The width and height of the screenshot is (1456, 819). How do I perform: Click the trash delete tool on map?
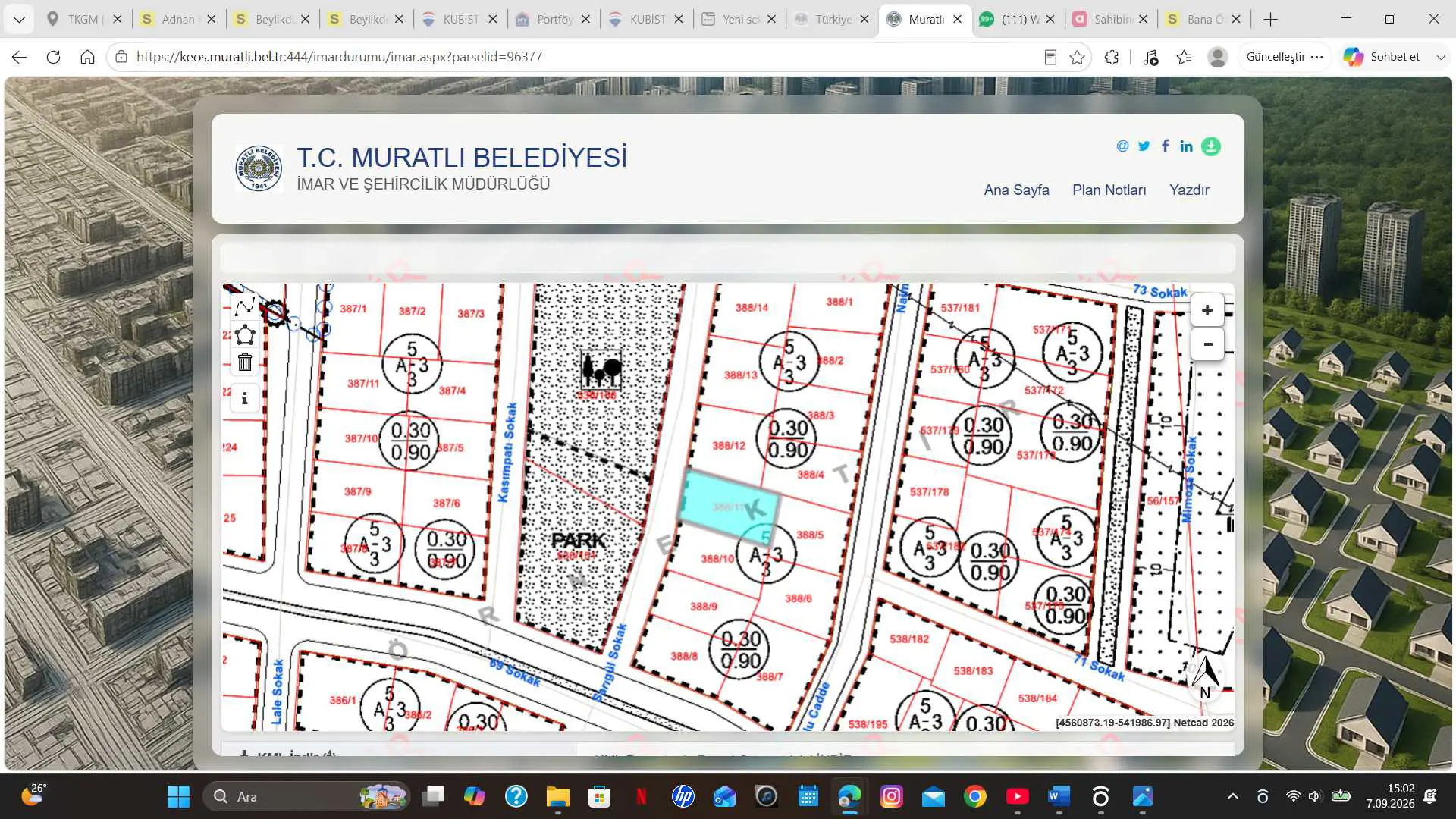tap(245, 362)
